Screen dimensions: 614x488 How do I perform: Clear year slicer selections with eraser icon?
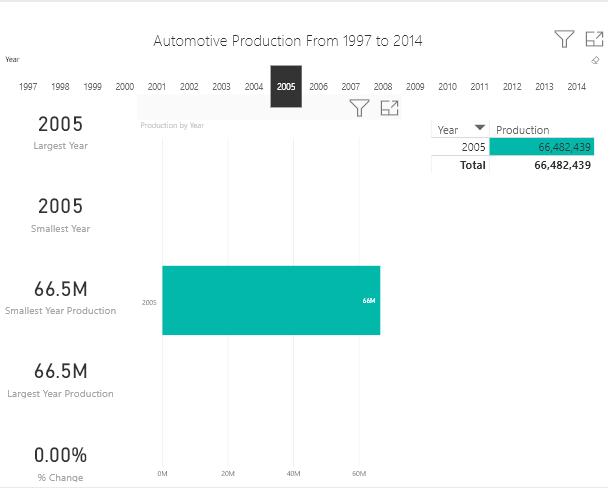(x=596, y=60)
